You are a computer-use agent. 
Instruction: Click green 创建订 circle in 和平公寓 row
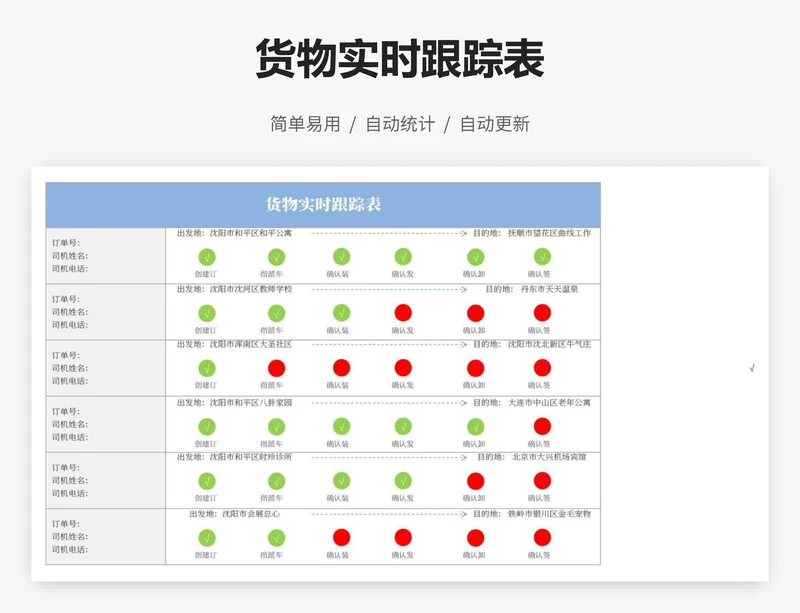click(x=207, y=257)
